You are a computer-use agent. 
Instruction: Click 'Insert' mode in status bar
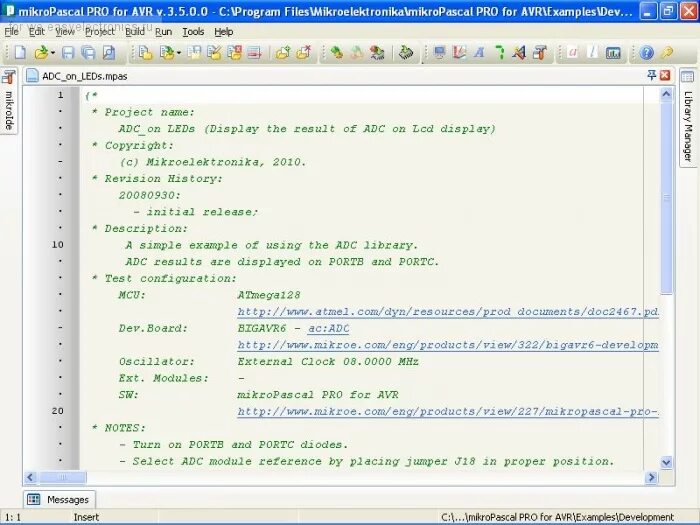[x=86, y=517]
